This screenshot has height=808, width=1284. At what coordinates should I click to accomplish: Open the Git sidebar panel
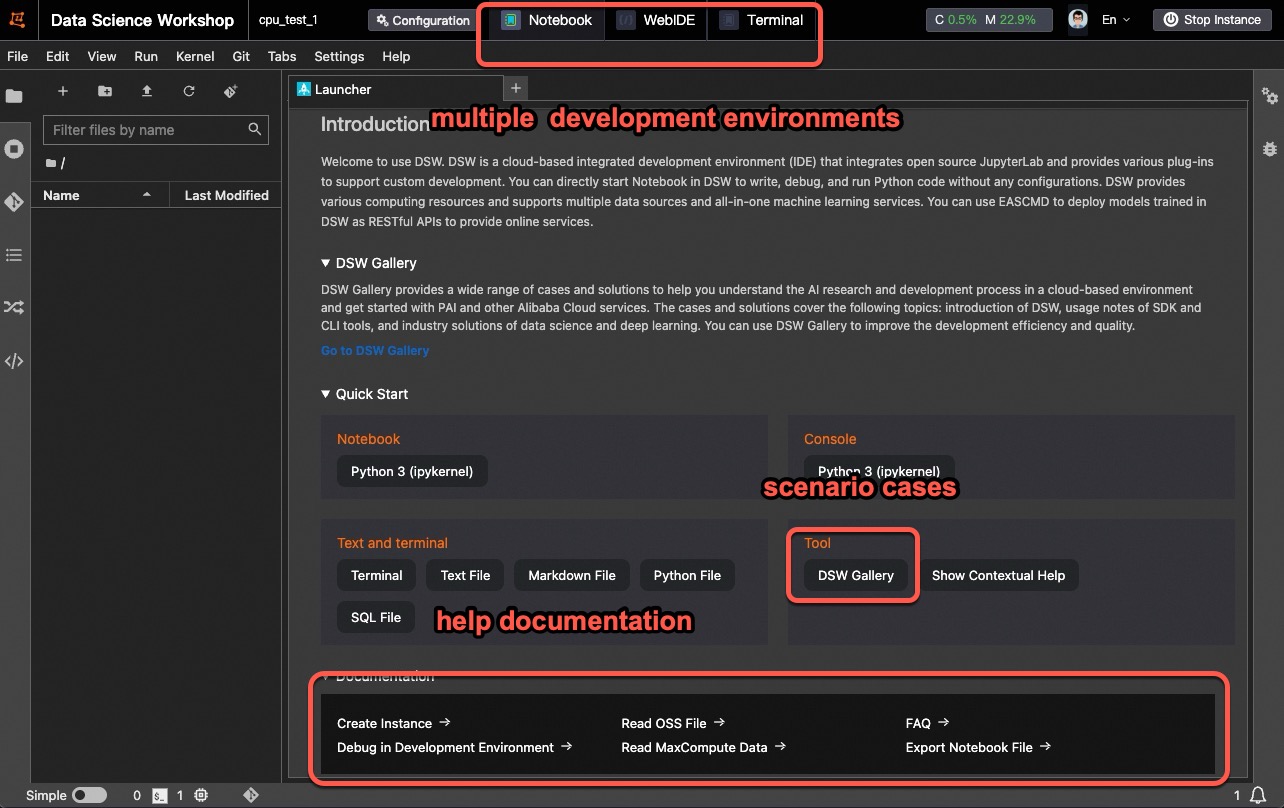point(14,202)
